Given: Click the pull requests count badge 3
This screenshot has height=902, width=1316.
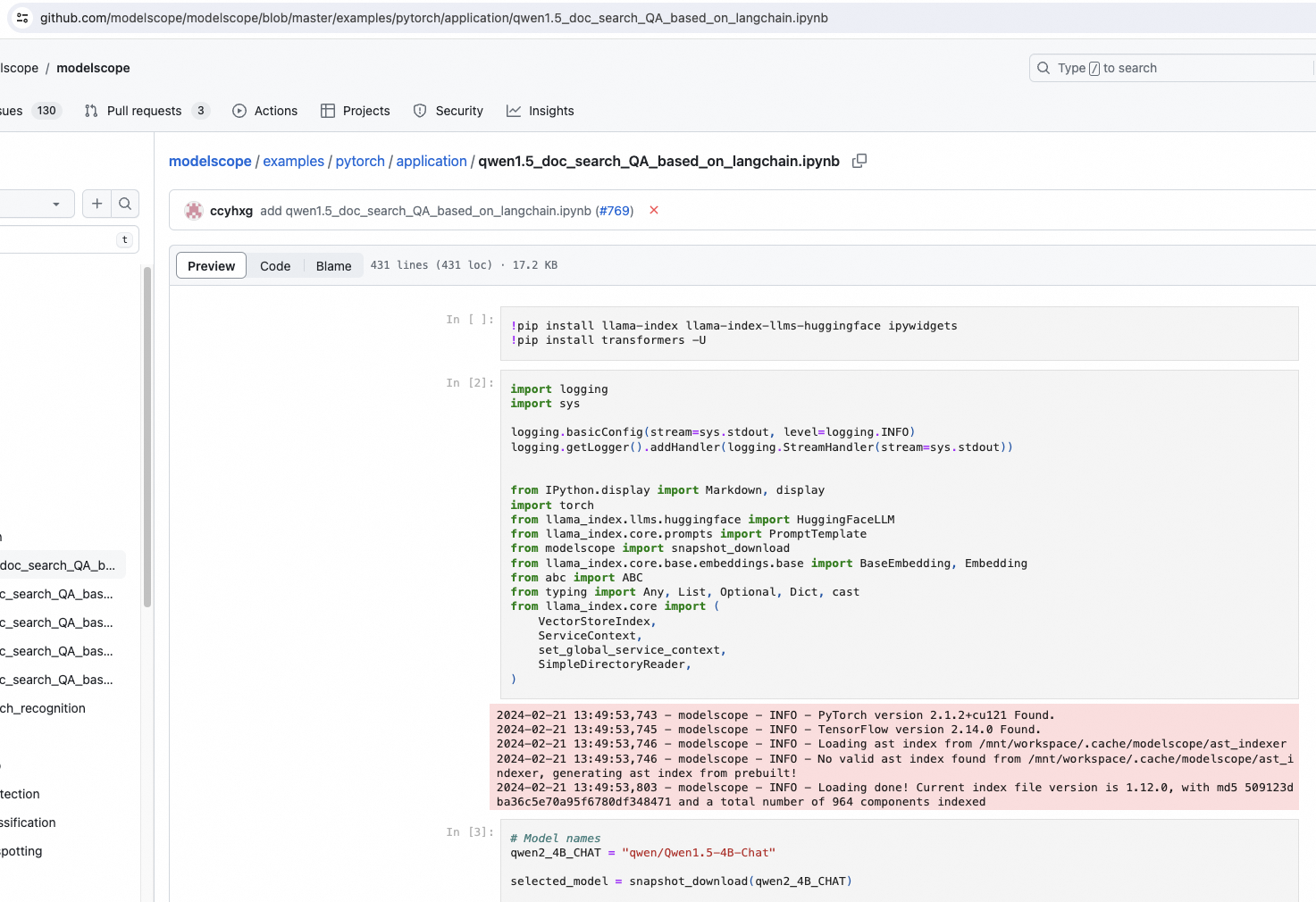Looking at the screenshot, I should 201,111.
